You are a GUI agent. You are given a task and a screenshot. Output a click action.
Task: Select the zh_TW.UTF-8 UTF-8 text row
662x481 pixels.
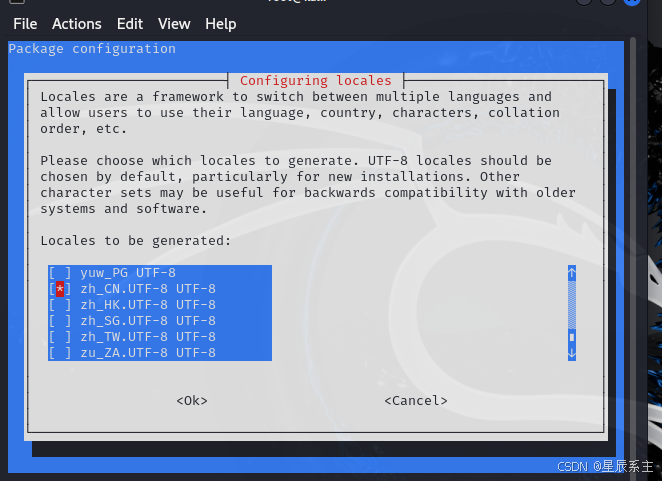(x=148, y=337)
